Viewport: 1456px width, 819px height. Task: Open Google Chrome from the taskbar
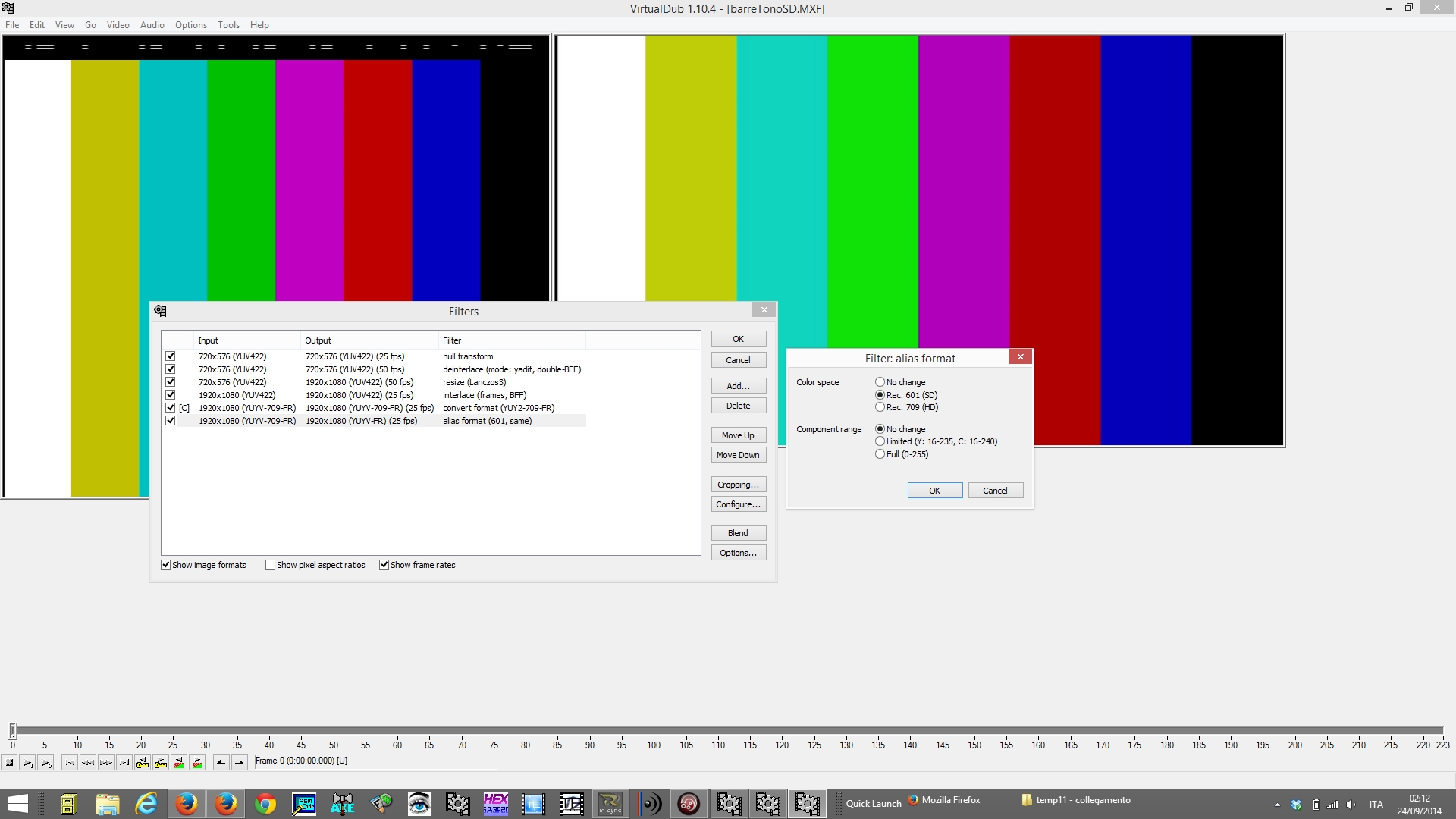pos(265,804)
